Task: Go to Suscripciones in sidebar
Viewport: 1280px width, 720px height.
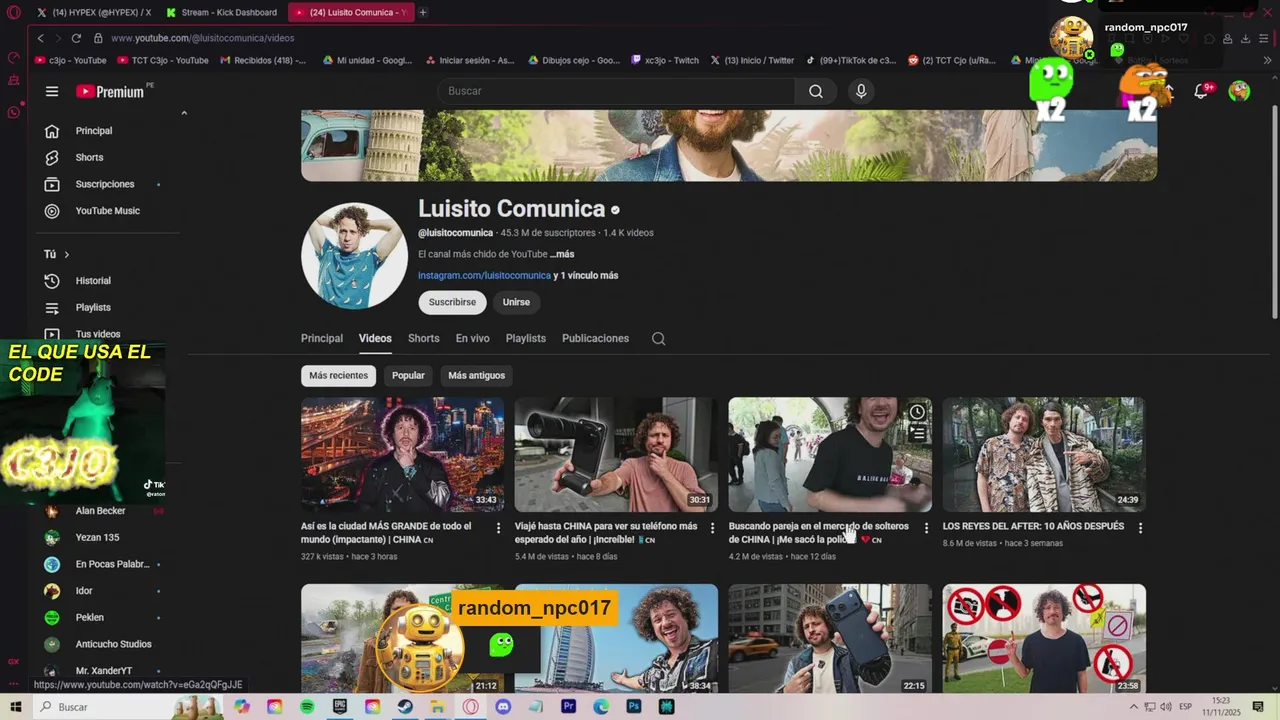Action: click(x=104, y=184)
